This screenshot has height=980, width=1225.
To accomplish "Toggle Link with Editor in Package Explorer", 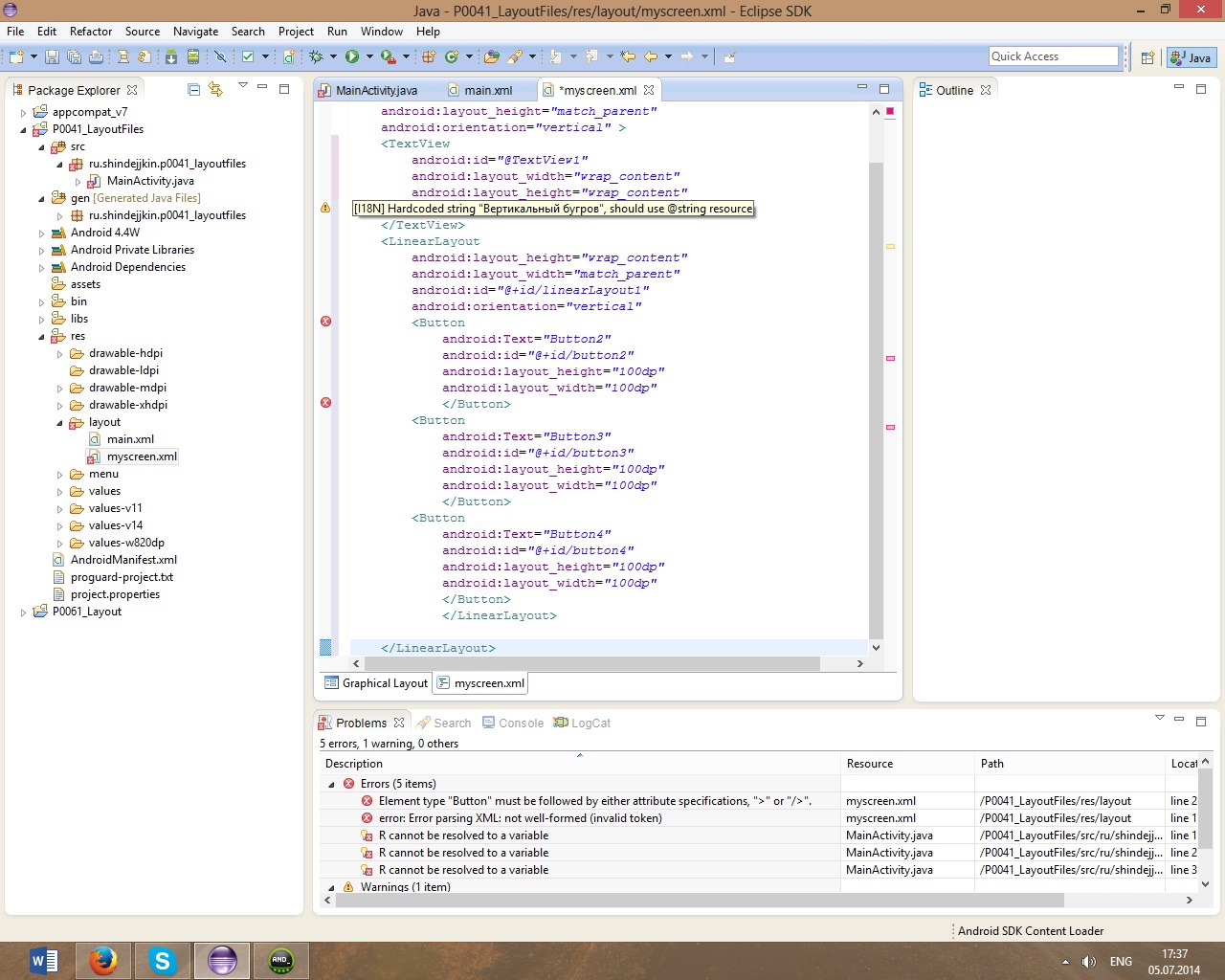I will [x=215, y=89].
